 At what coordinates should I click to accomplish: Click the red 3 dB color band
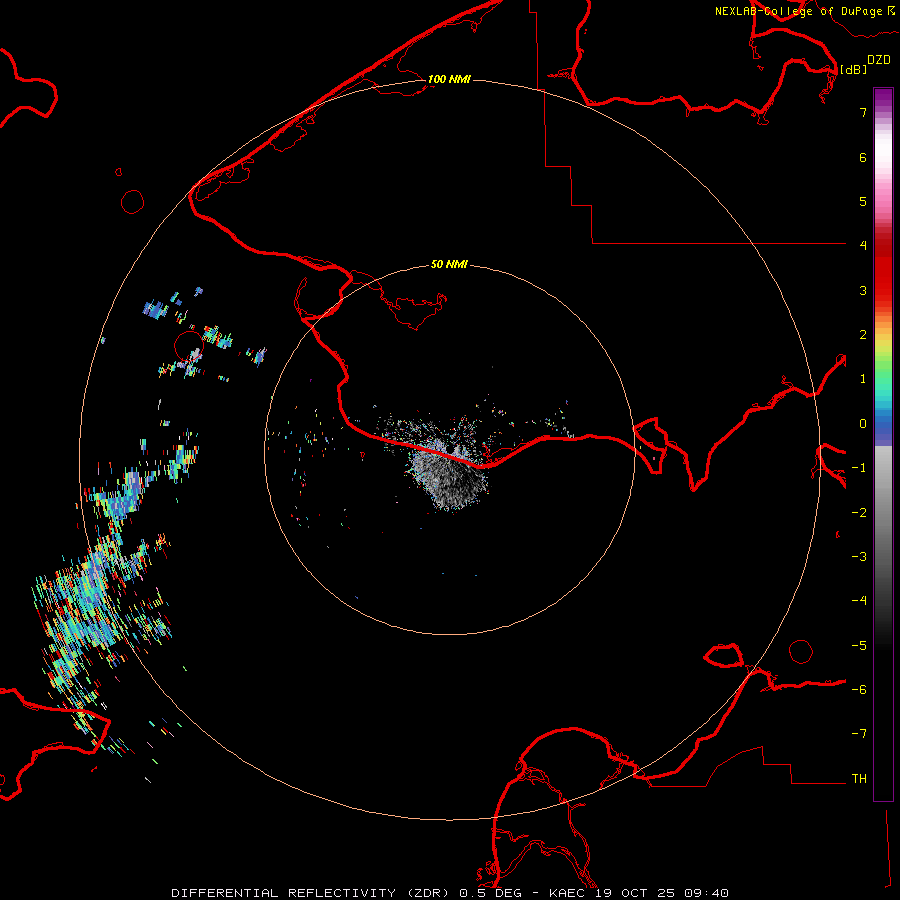(883, 290)
